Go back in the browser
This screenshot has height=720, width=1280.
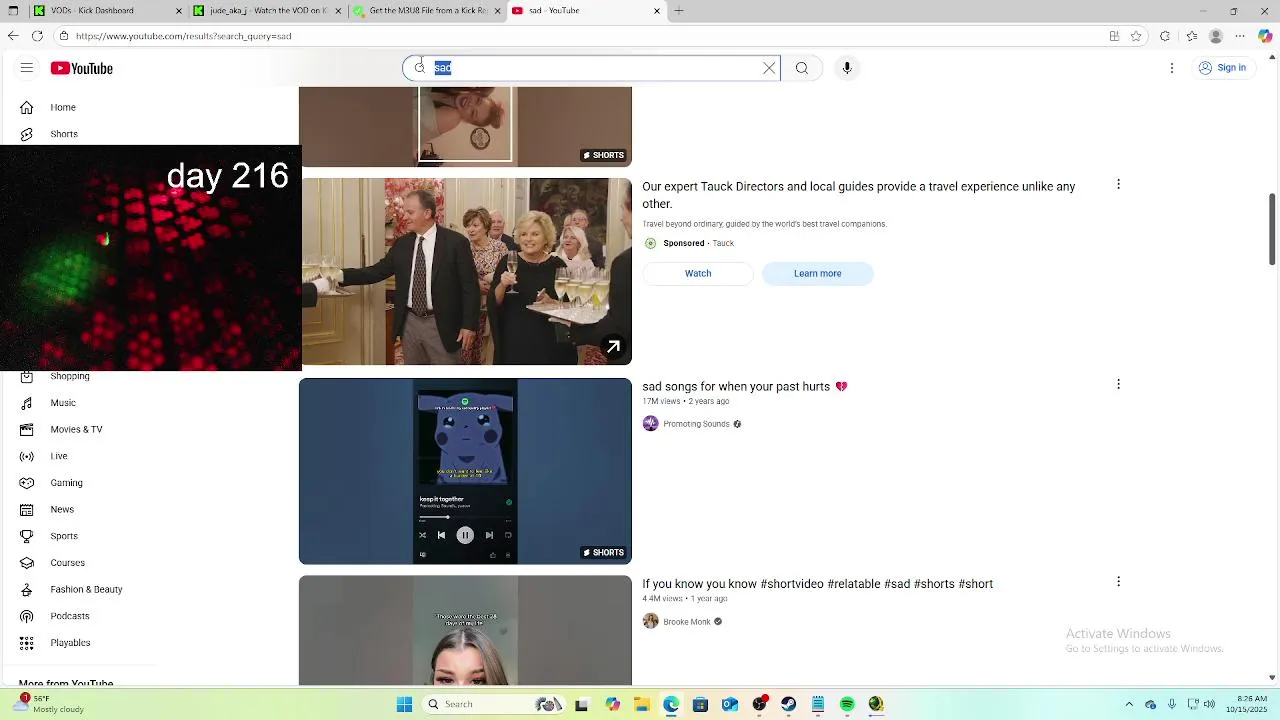12,36
